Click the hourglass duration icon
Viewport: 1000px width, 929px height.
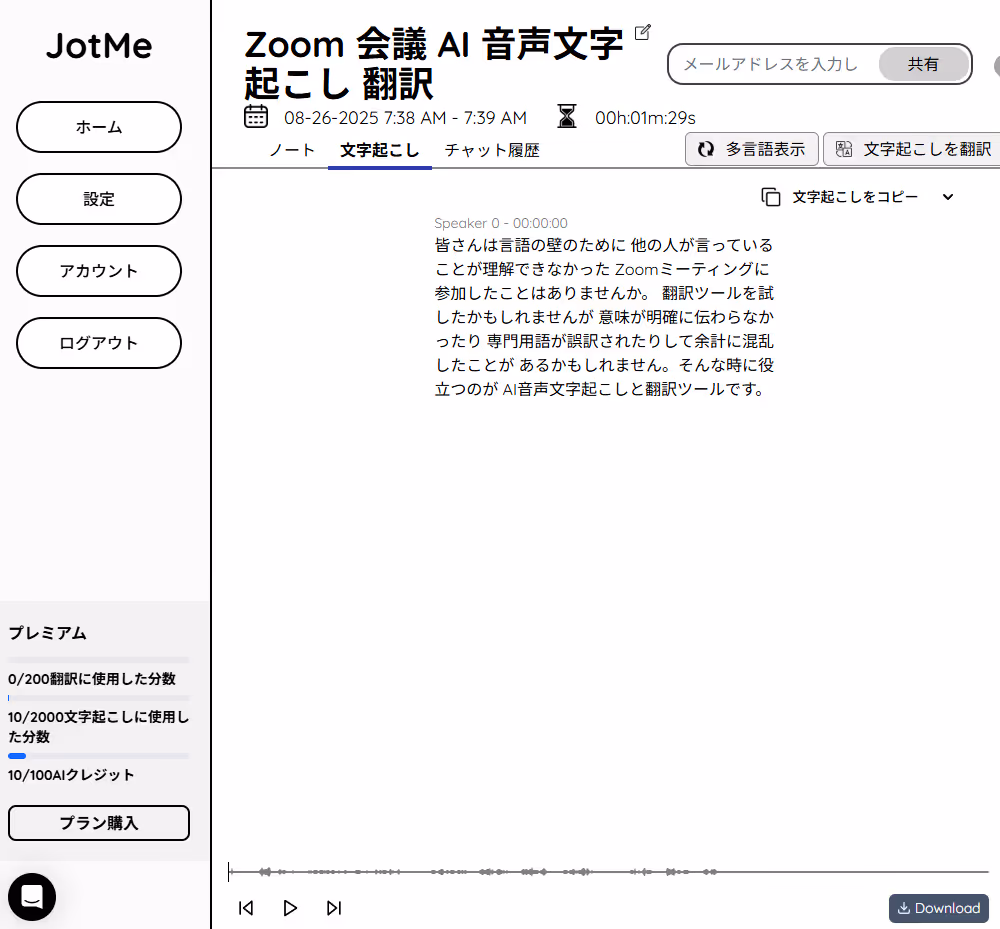click(567, 116)
